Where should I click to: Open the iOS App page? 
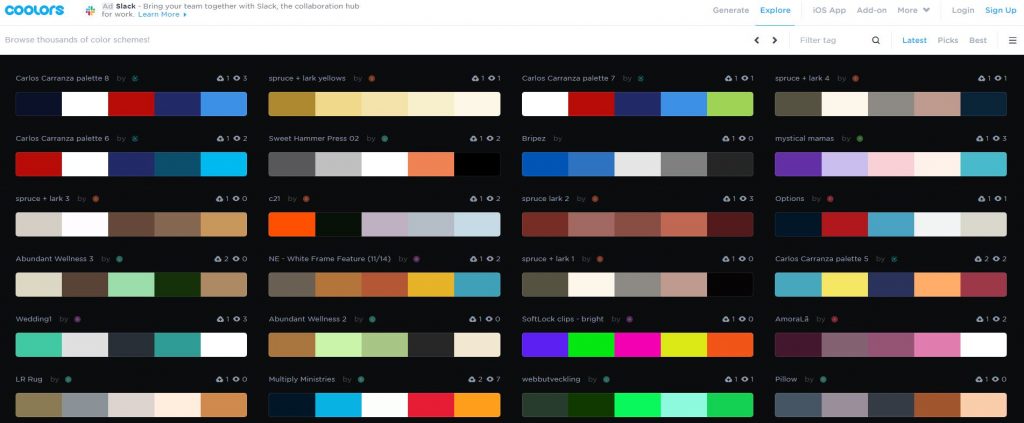click(829, 10)
